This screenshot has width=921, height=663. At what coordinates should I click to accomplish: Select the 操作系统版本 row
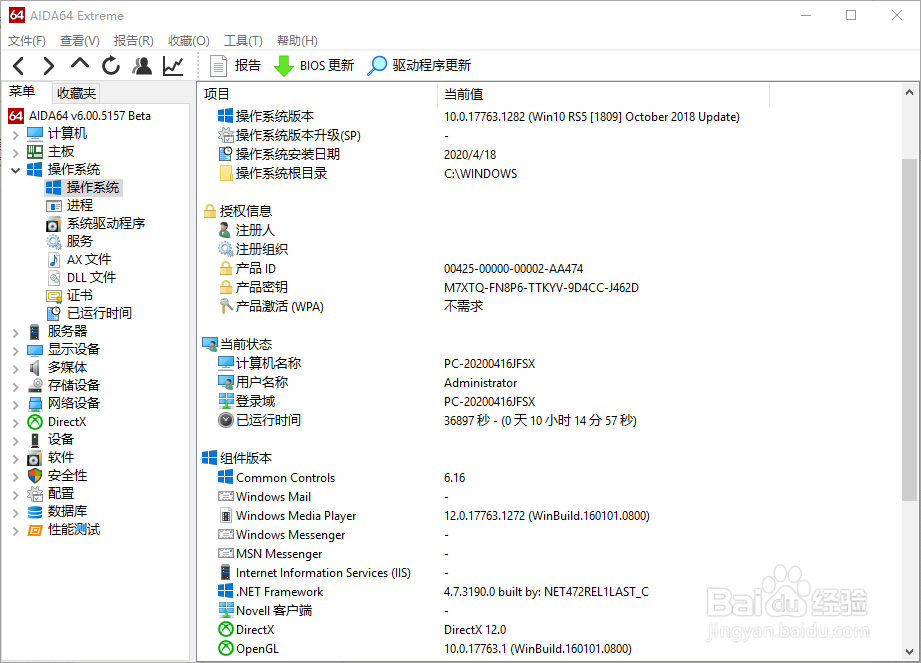click(548, 116)
